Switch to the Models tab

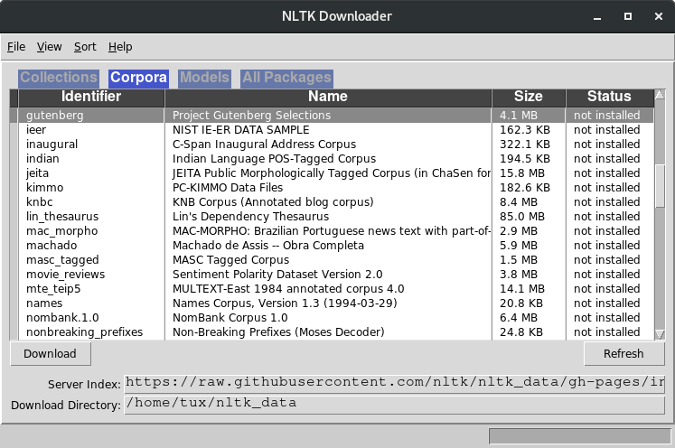click(204, 77)
